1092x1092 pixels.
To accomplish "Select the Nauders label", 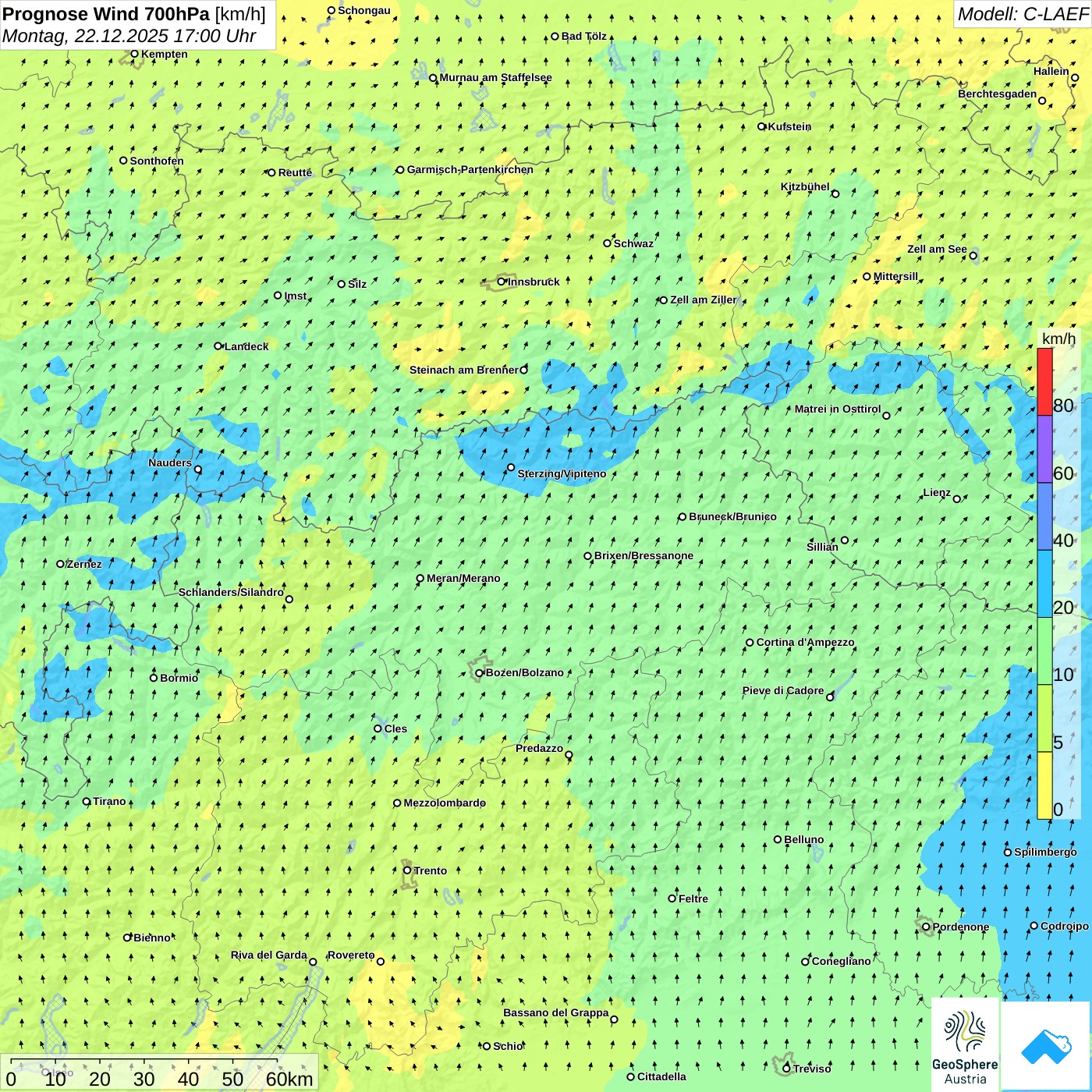I will click(x=170, y=463).
